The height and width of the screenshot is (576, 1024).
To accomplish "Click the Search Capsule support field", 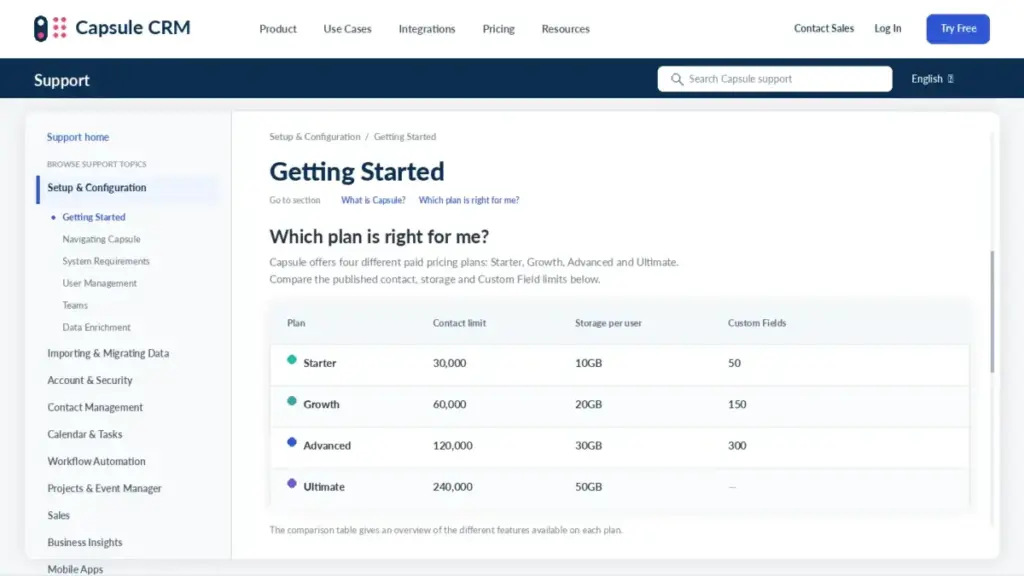I will (x=775, y=79).
